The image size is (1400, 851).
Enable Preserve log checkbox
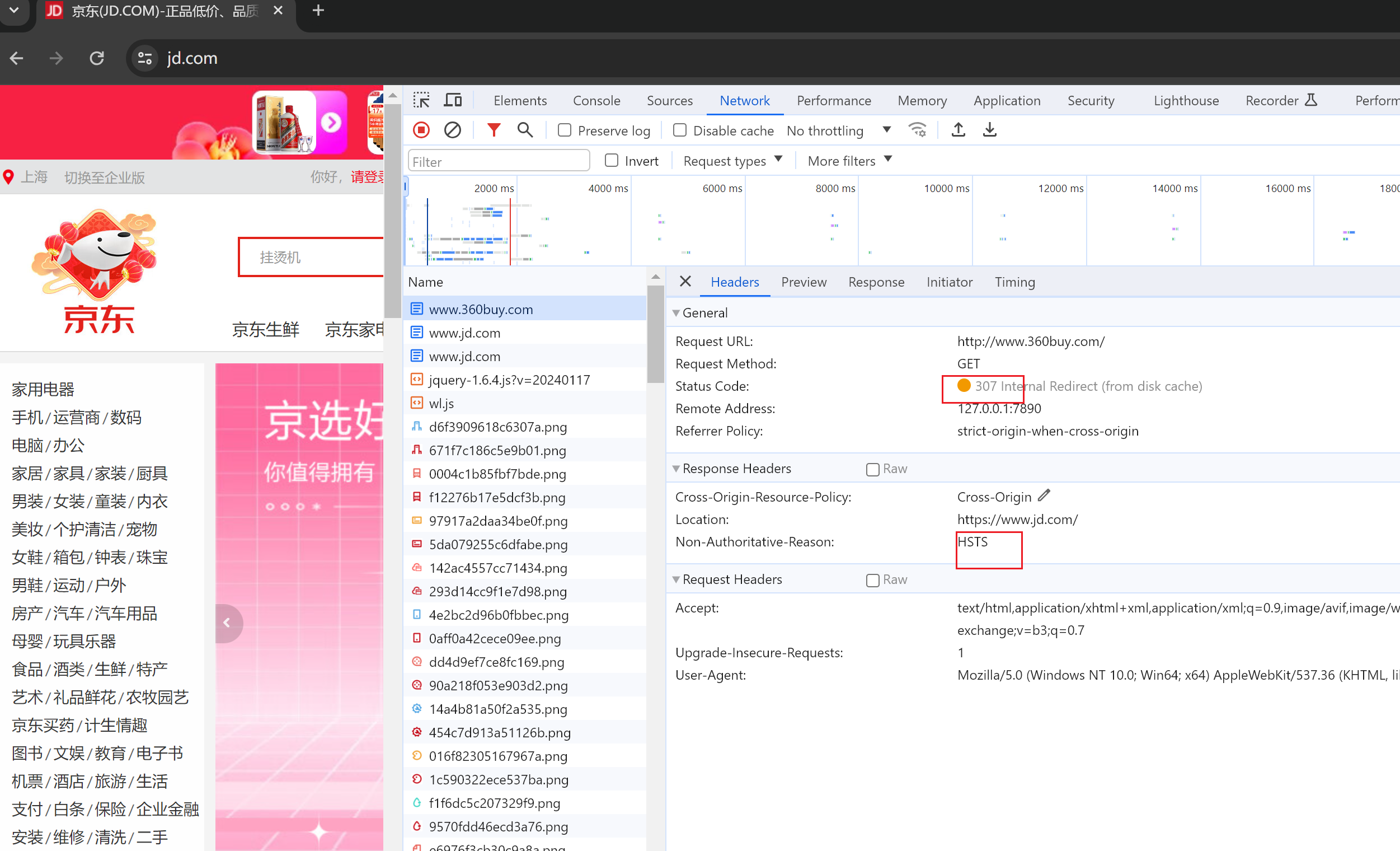coord(564,131)
